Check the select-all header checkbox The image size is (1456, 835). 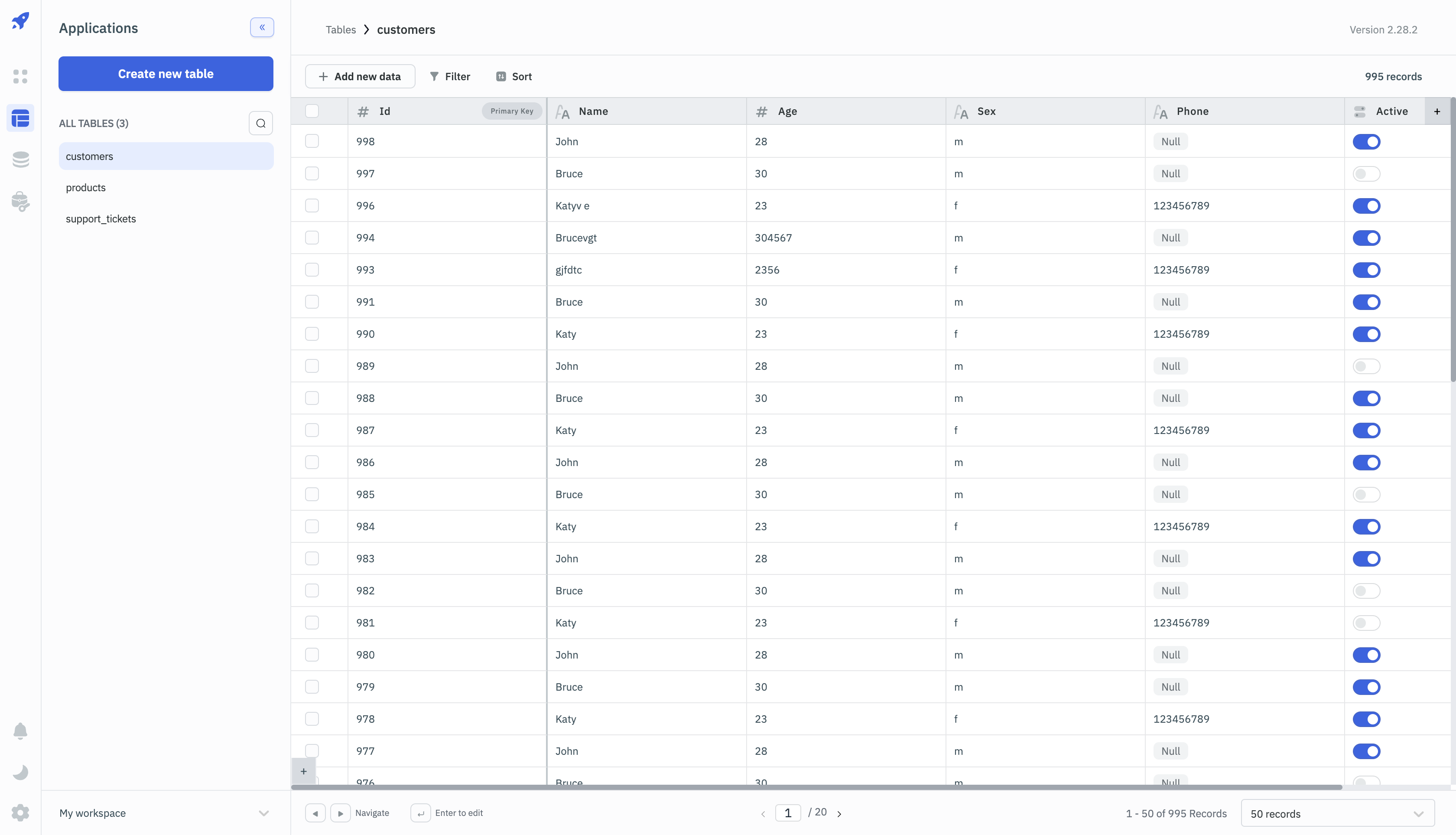tap(312, 111)
